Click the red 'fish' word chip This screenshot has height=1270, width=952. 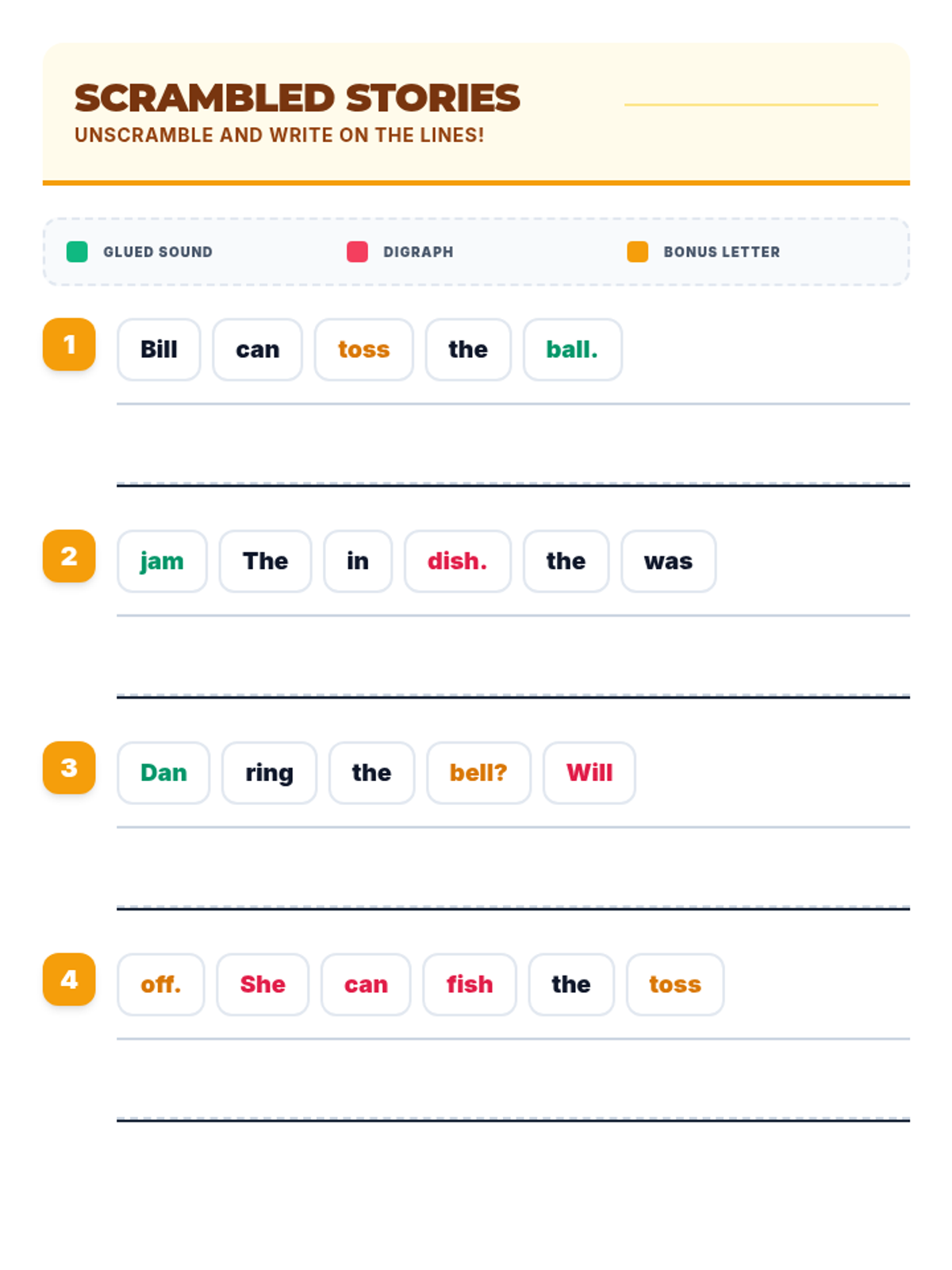pyautogui.click(x=470, y=984)
